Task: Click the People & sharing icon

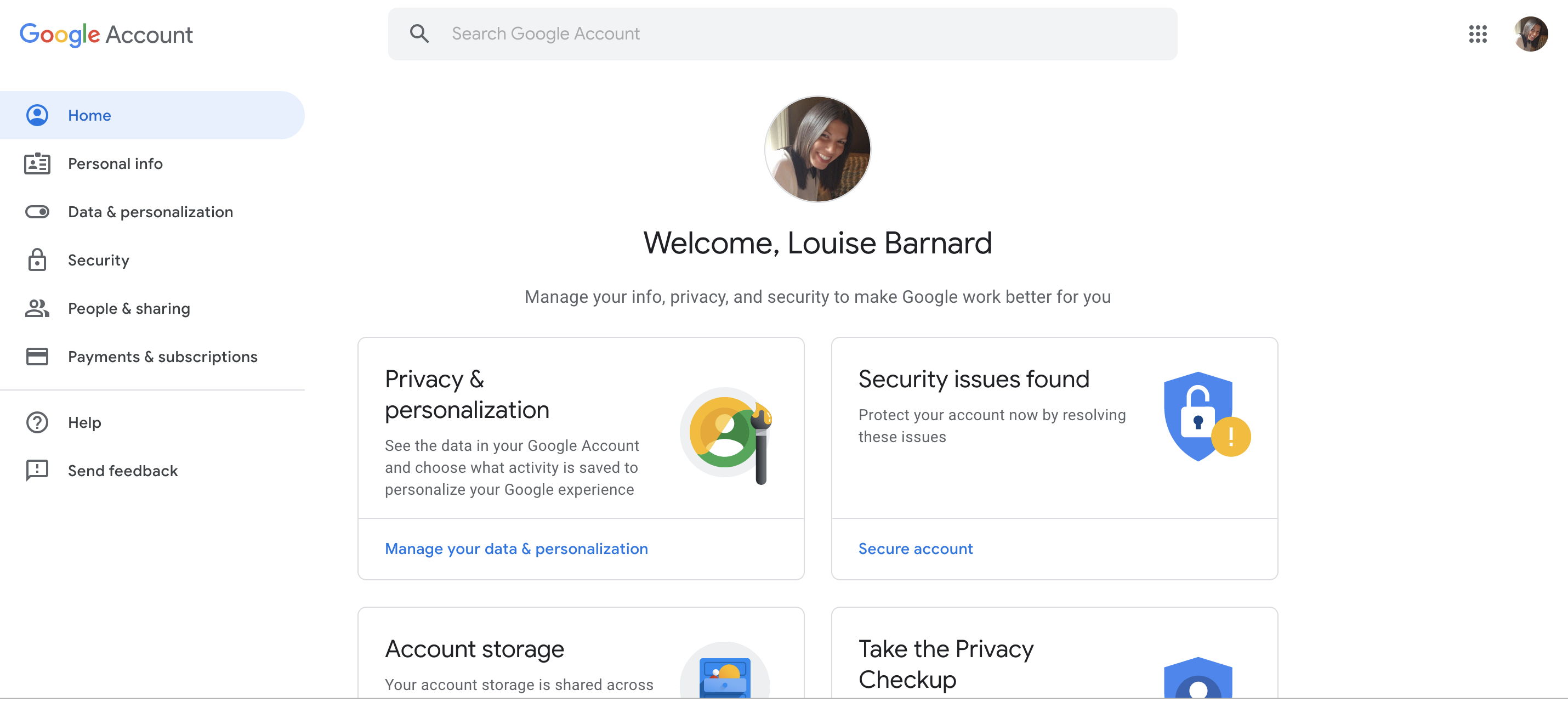Action: [37, 308]
